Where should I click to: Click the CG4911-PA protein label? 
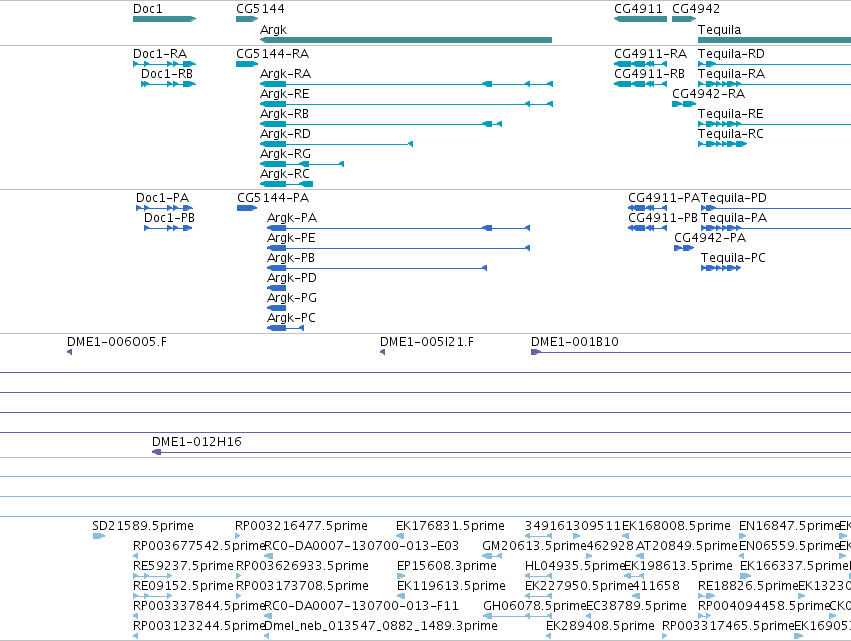(x=664, y=198)
